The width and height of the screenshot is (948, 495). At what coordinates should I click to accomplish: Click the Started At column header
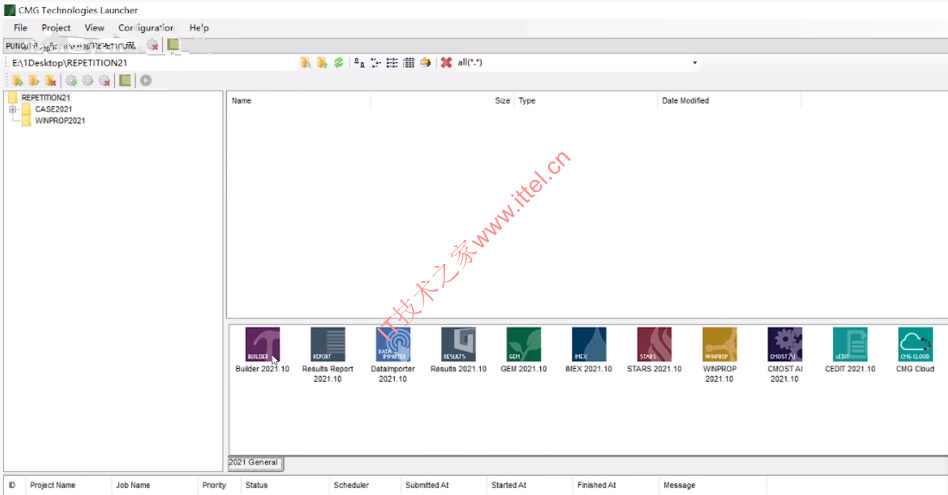[x=529, y=485]
